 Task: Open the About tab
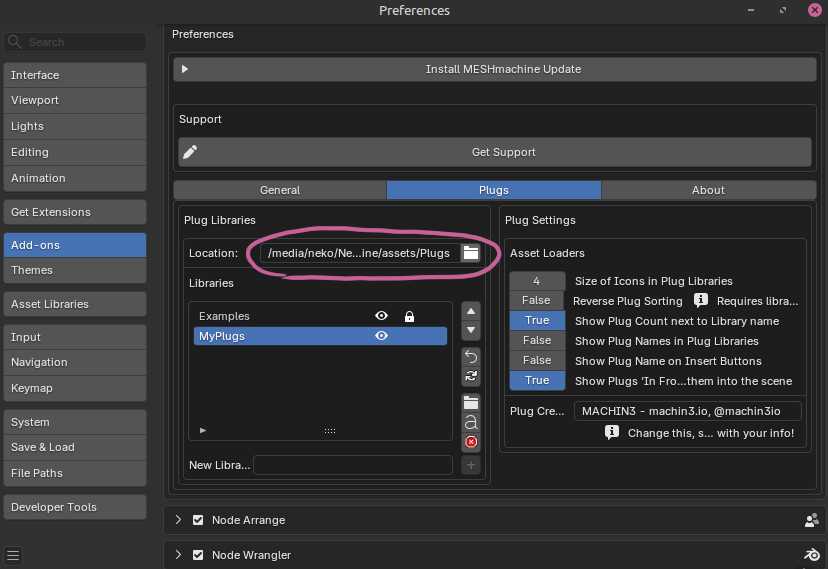point(709,190)
